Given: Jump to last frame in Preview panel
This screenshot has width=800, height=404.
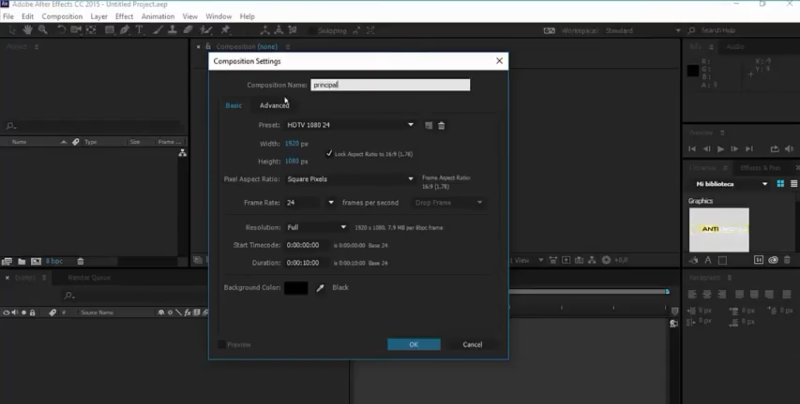Looking at the screenshot, I should pos(749,149).
